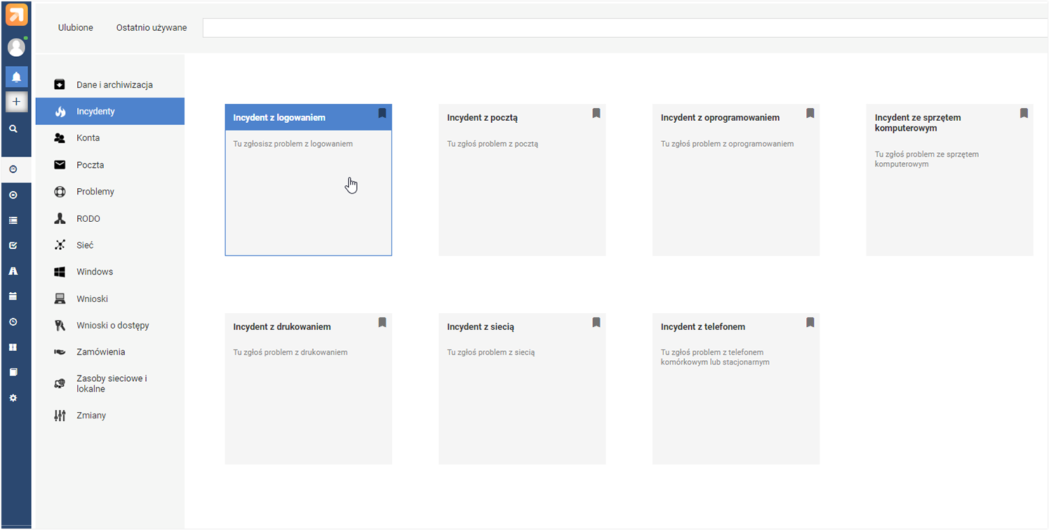
Task: Open the Zmiany category with sliders icon
Action: (110, 416)
